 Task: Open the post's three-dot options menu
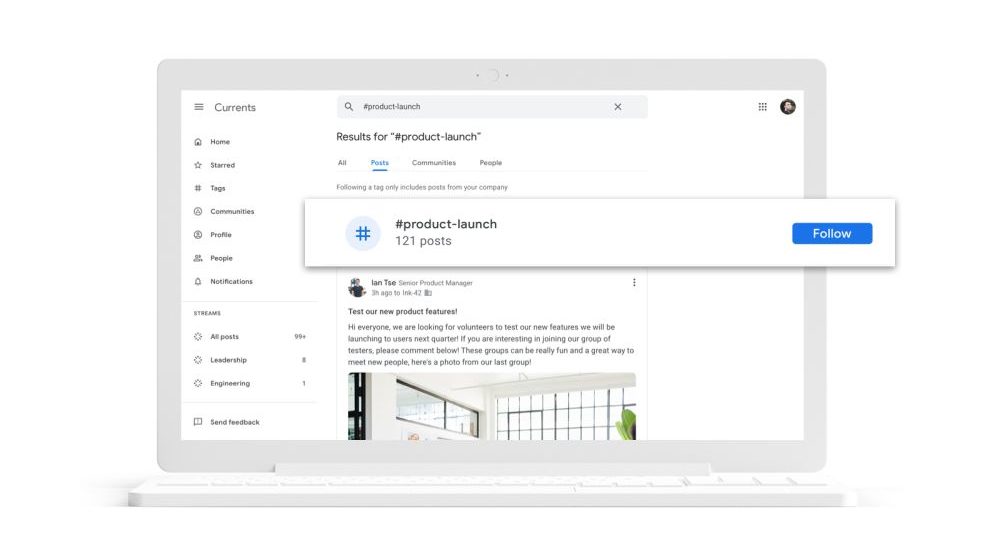(634, 283)
